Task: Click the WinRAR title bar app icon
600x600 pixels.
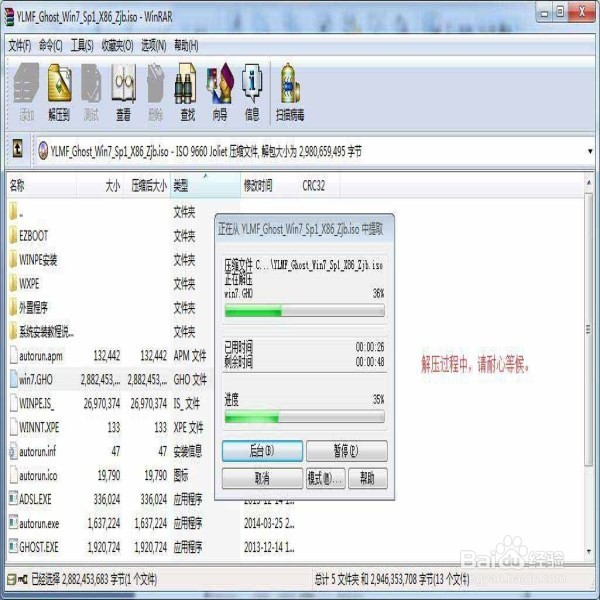Action: [9, 16]
